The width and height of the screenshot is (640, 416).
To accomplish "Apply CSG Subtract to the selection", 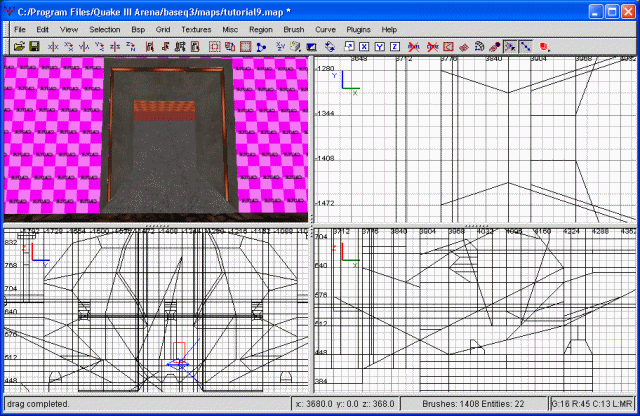I will pyautogui.click(x=230, y=47).
